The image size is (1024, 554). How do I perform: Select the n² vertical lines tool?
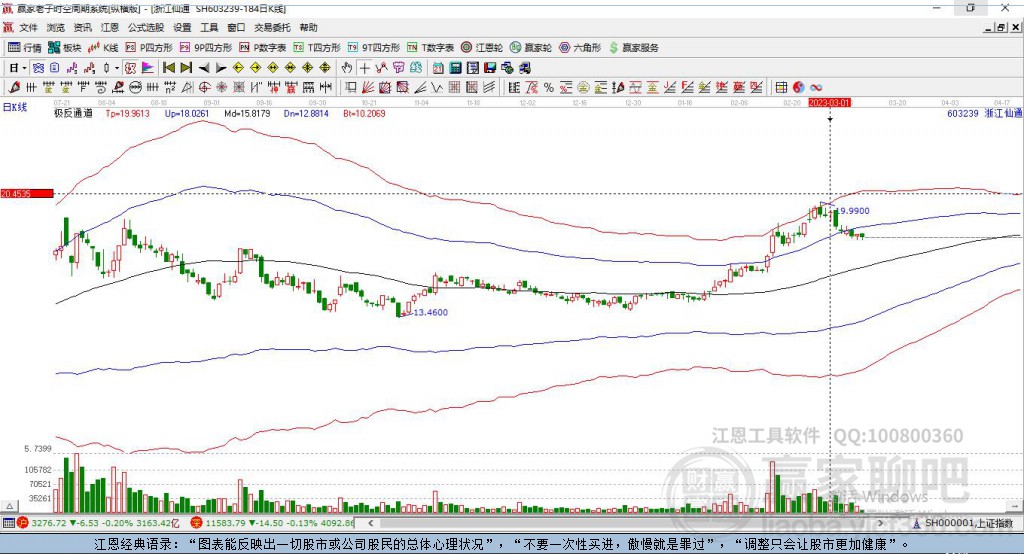point(170,88)
